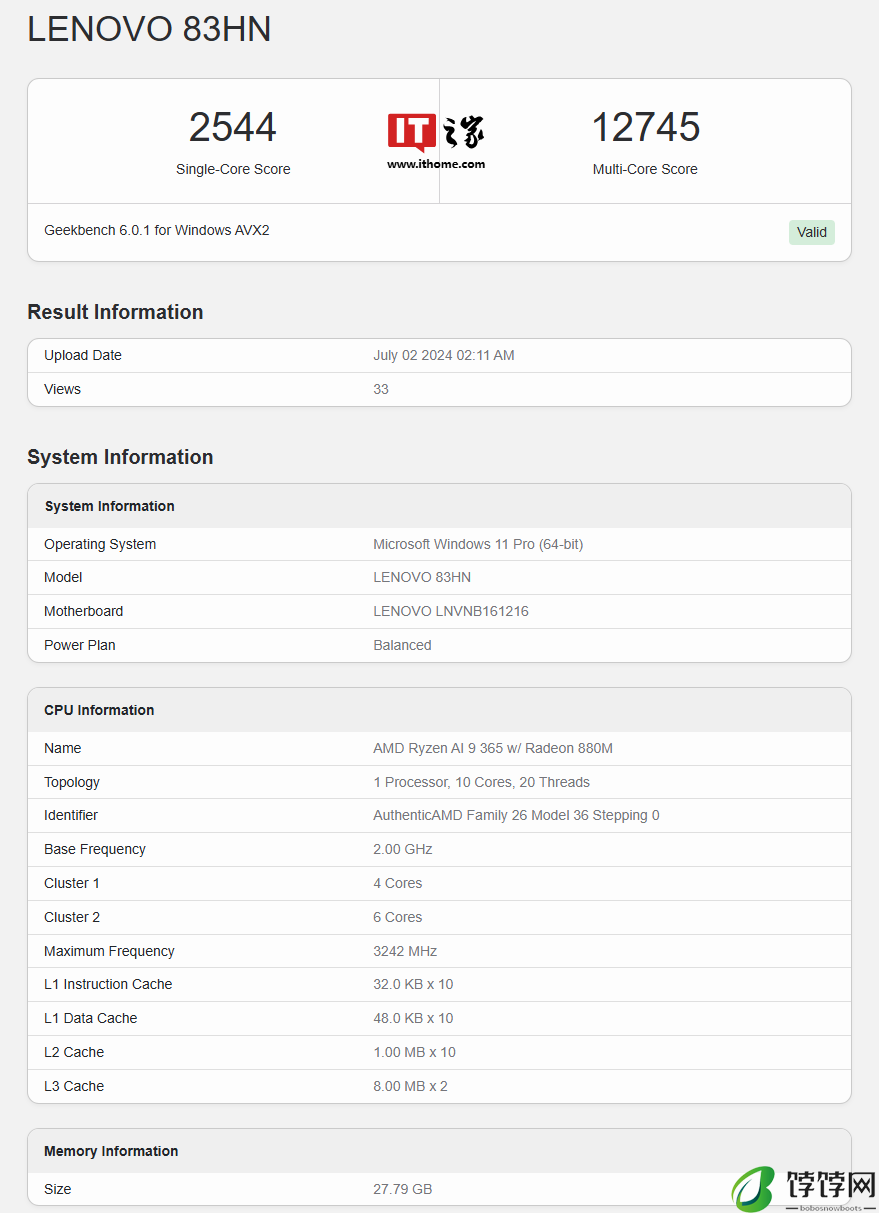Click the Single-Core Score label
This screenshot has height=1213, width=879.
(233, 169)
